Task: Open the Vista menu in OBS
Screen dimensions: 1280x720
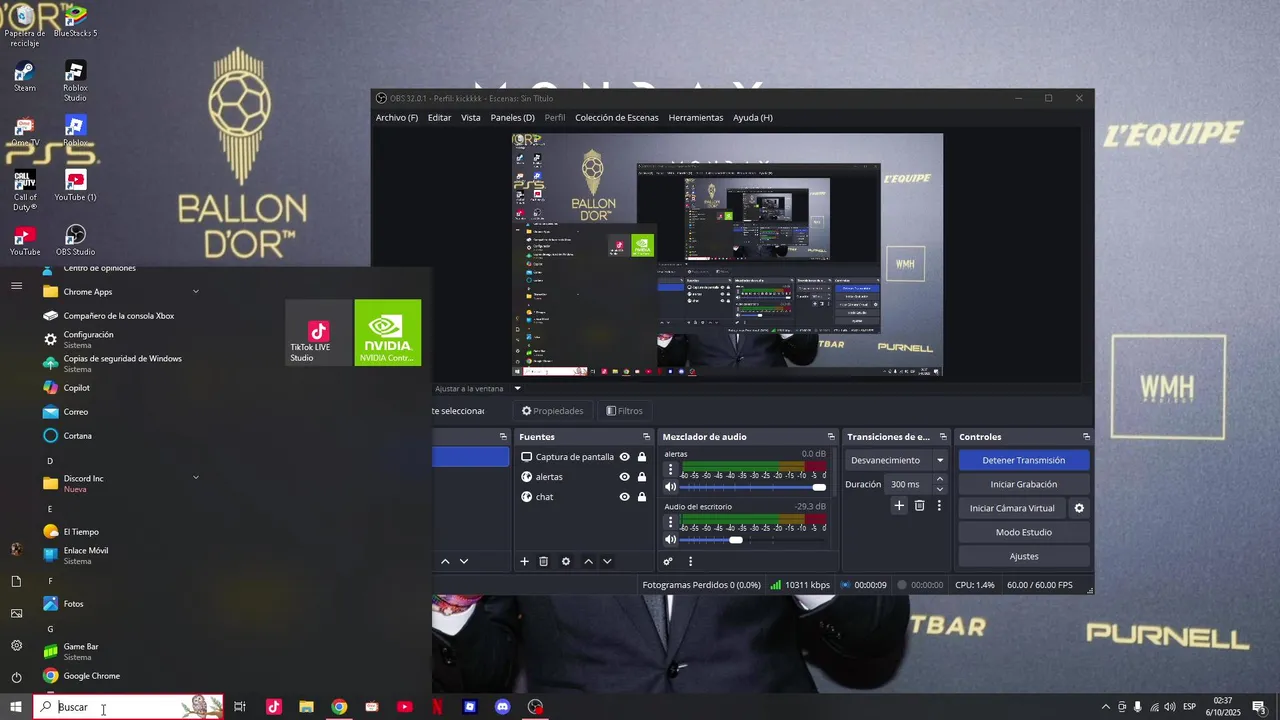Action: click(470, 118)
